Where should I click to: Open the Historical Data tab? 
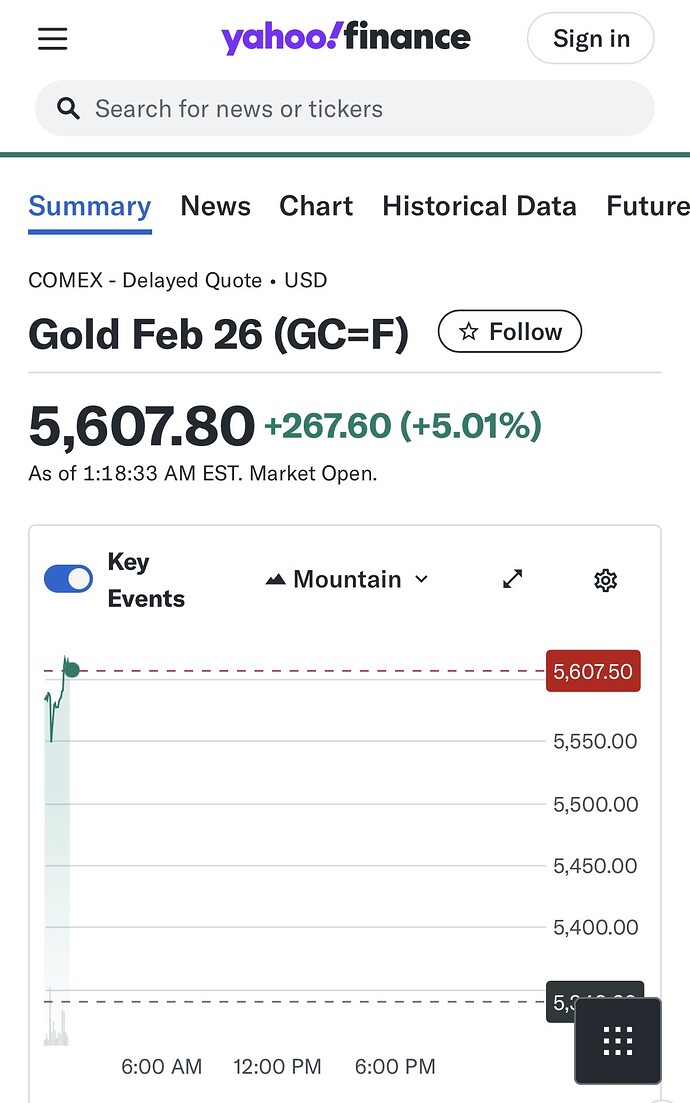[479, 206]
